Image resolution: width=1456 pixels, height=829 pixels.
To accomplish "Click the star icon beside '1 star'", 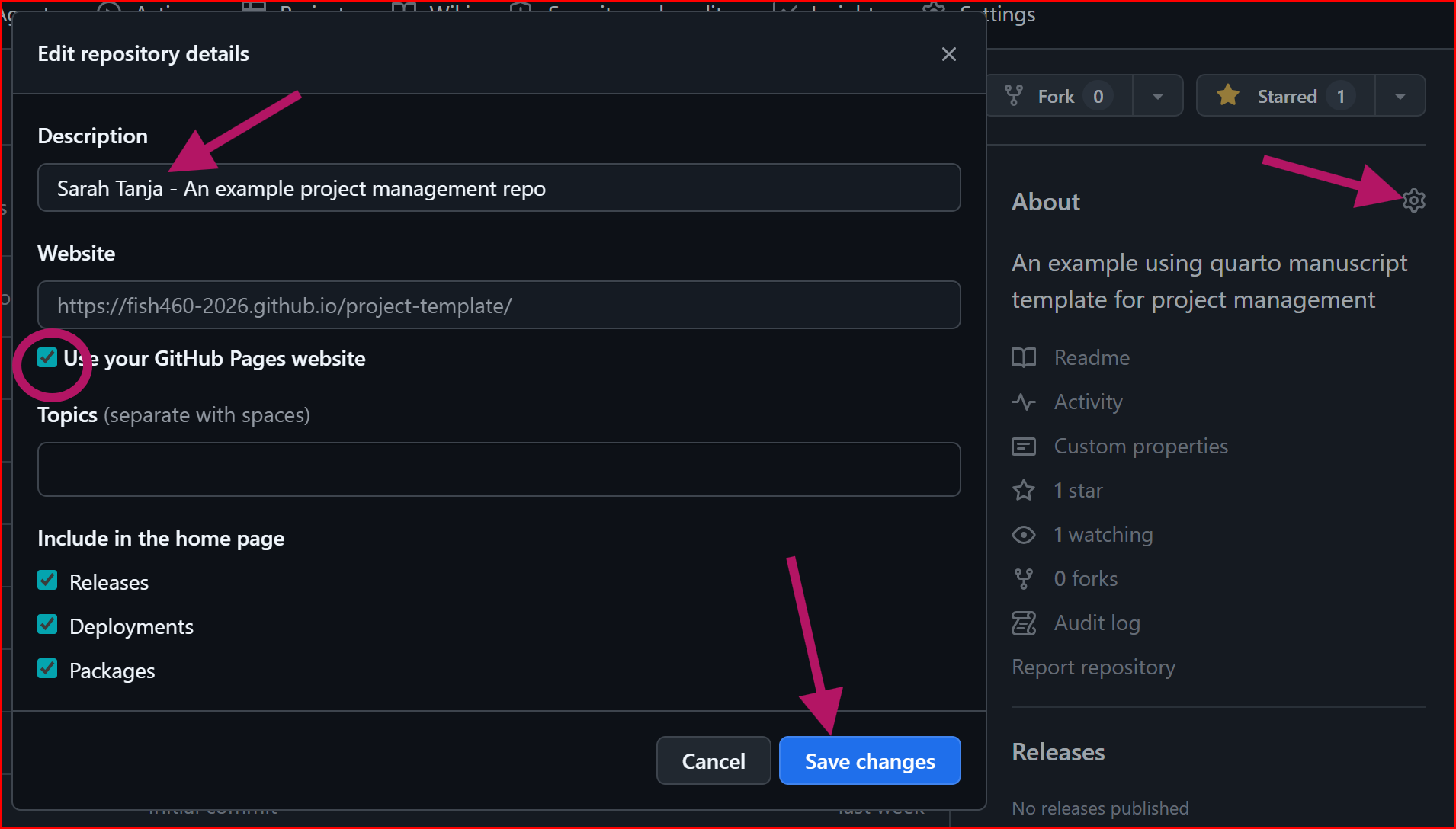I will pos(1024,490).
